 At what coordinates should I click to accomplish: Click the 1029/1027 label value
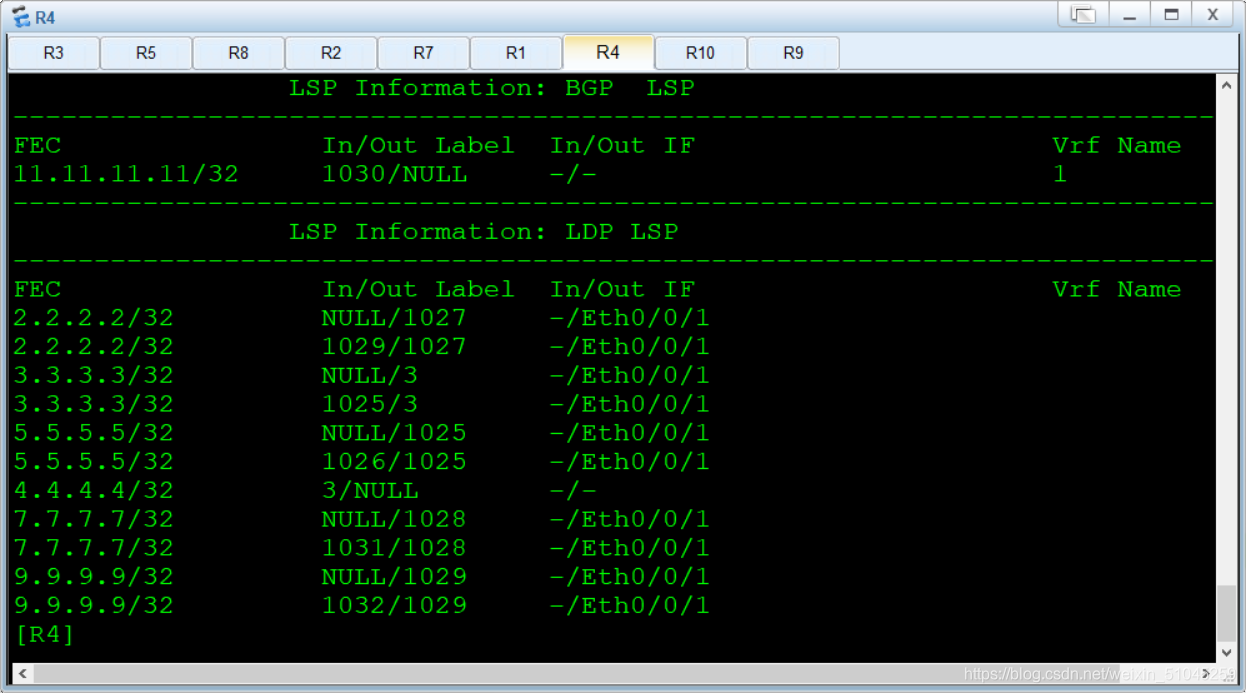click(x=394, y=347)
